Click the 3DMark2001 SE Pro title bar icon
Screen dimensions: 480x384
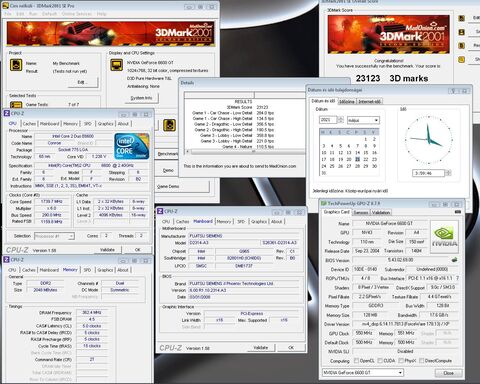pos(5,6)
